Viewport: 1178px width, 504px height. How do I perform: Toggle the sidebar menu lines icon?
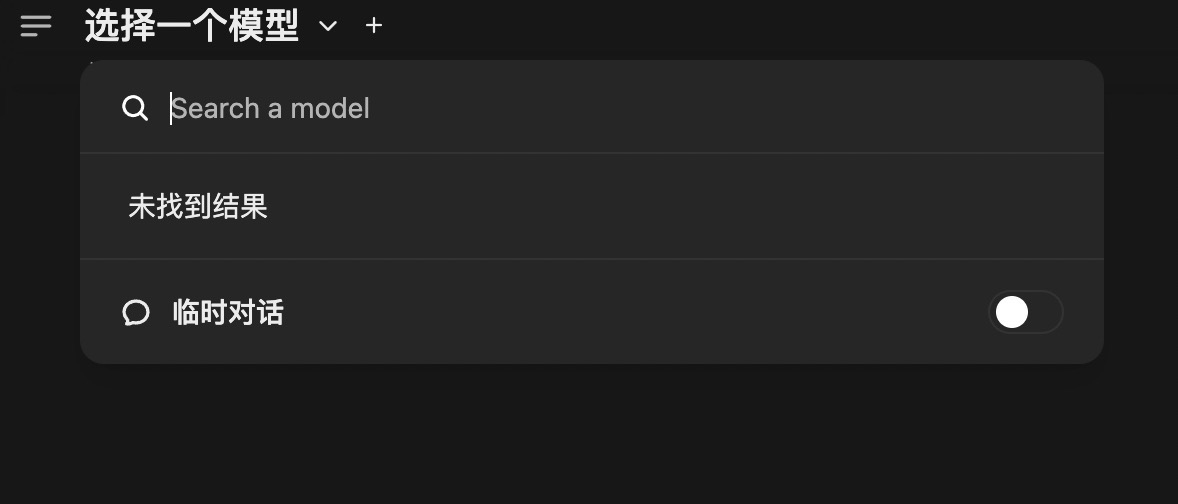pos(36,26)
